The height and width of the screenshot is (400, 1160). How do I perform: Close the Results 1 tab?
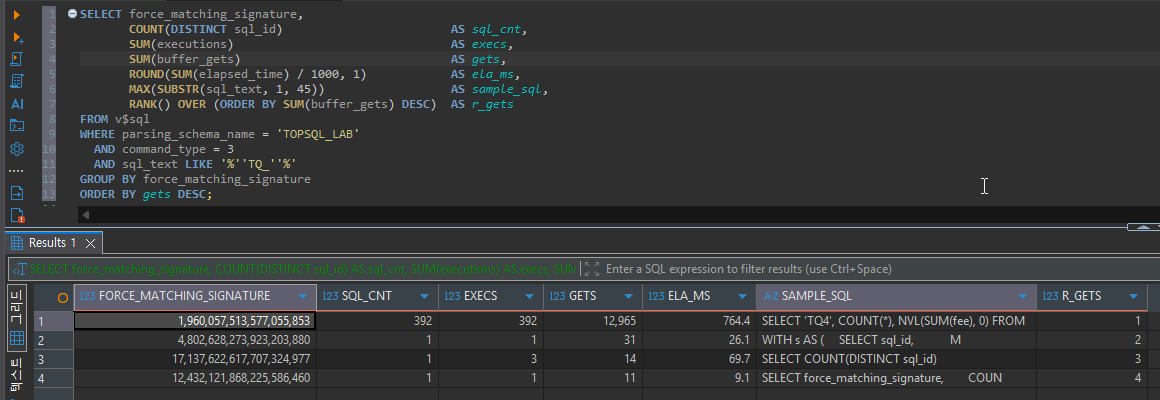tap(90, 243)
